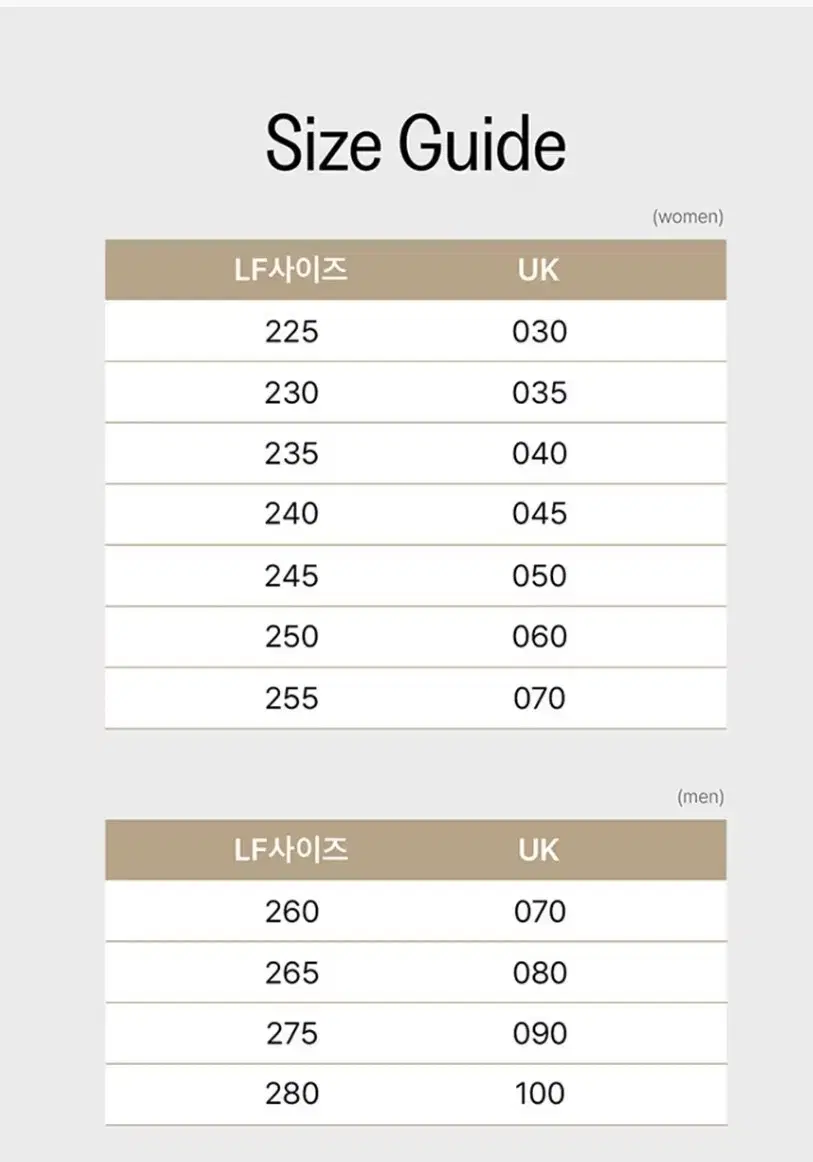Select the 280 size cell
The width and height of the screenshot is (813, 1162).
pyautogui.click(x=292, y=1094)
